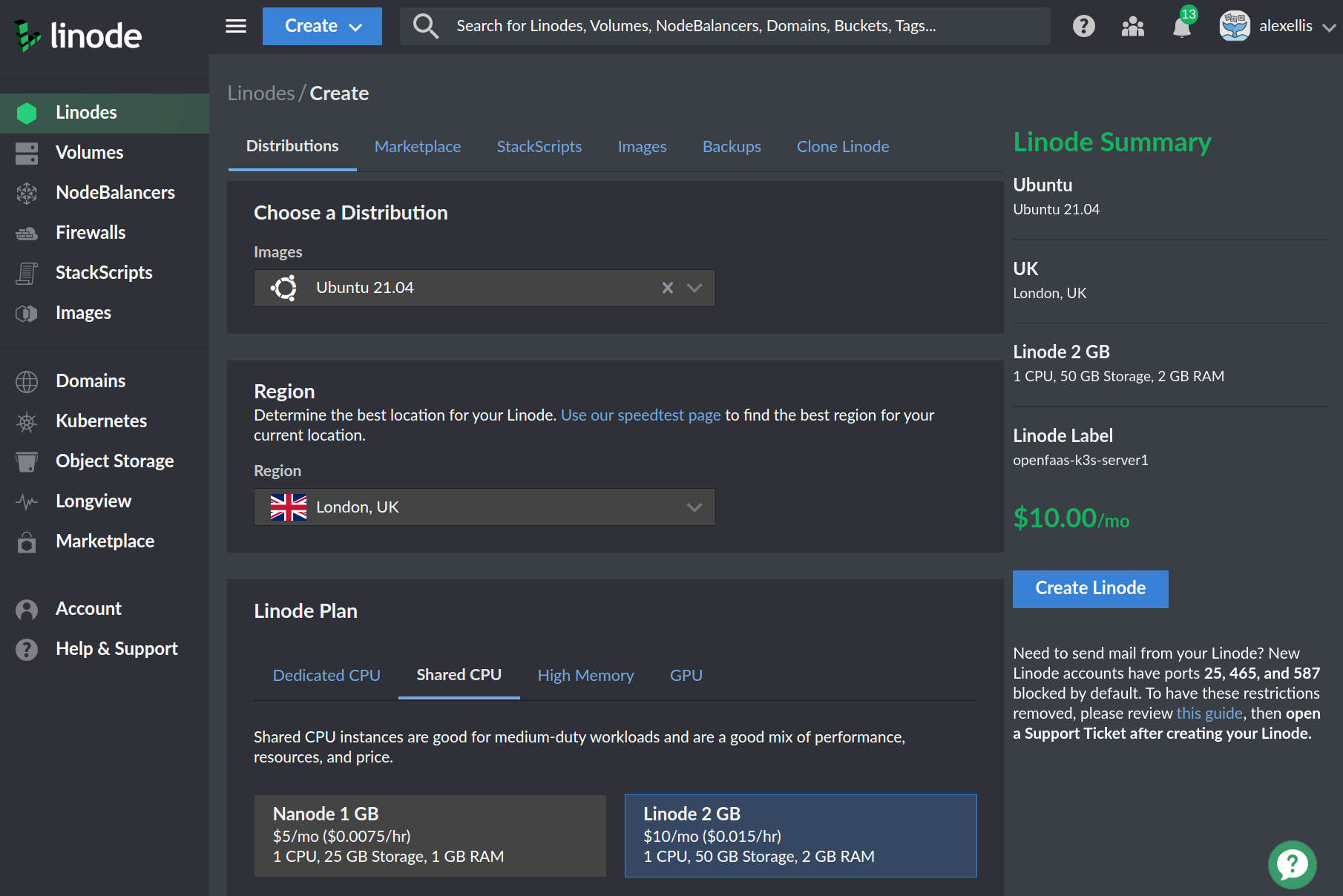Click the Account person icon
This screenshot has width=1343, height=896.
[x=27, y=609]
